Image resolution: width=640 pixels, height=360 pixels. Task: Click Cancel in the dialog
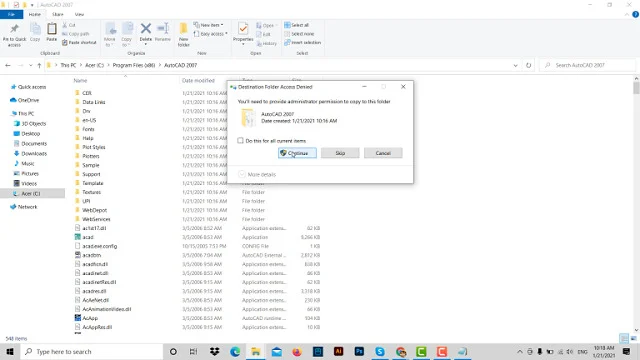(383, 153)
